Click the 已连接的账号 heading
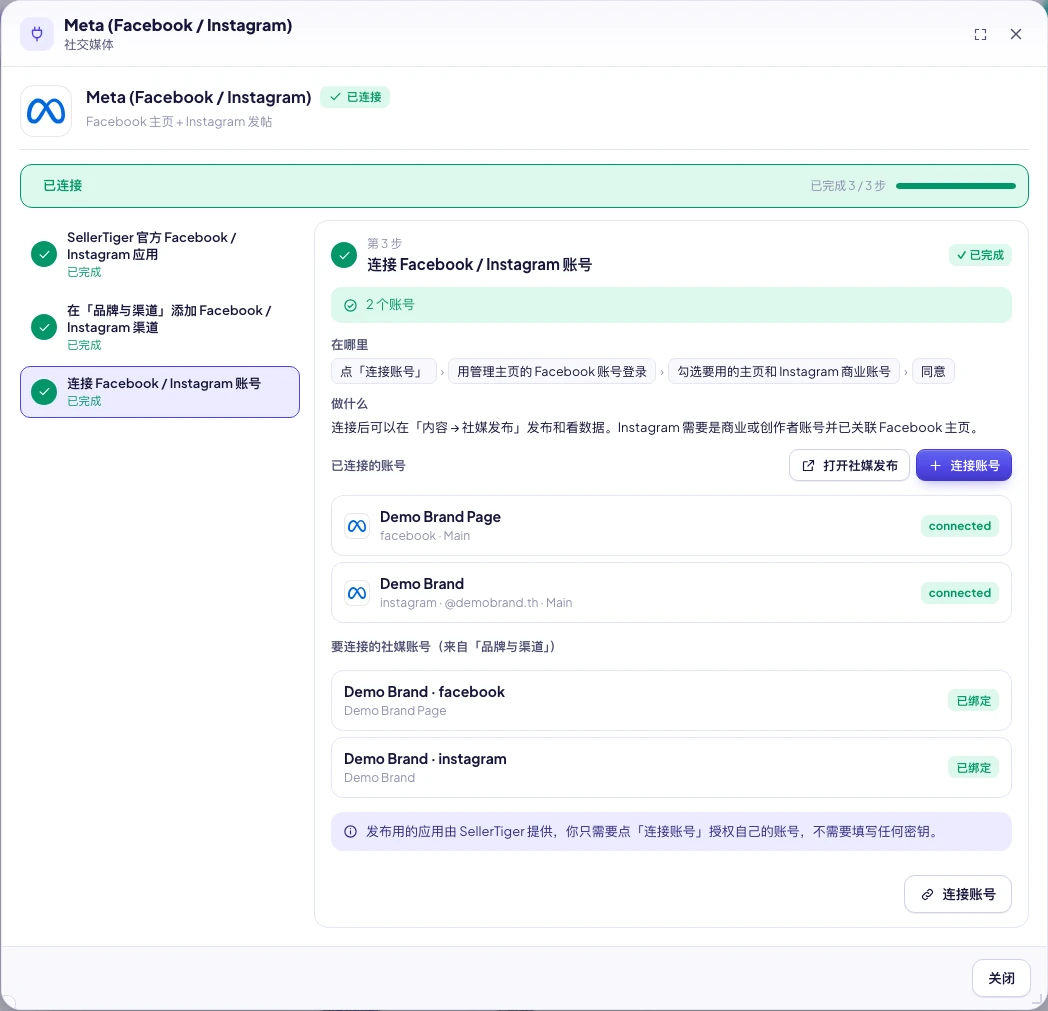This screenshot has height=1011, width=1048. coord(368,466)
